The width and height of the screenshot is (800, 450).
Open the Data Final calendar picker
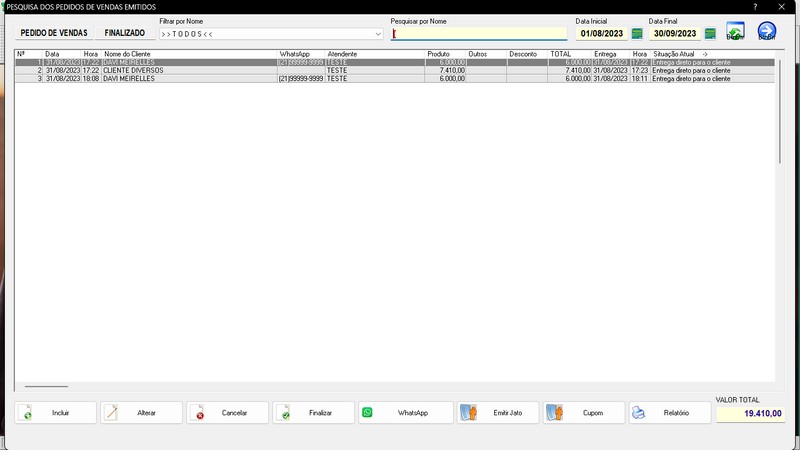pyautogui.click(x=710, y=34)
